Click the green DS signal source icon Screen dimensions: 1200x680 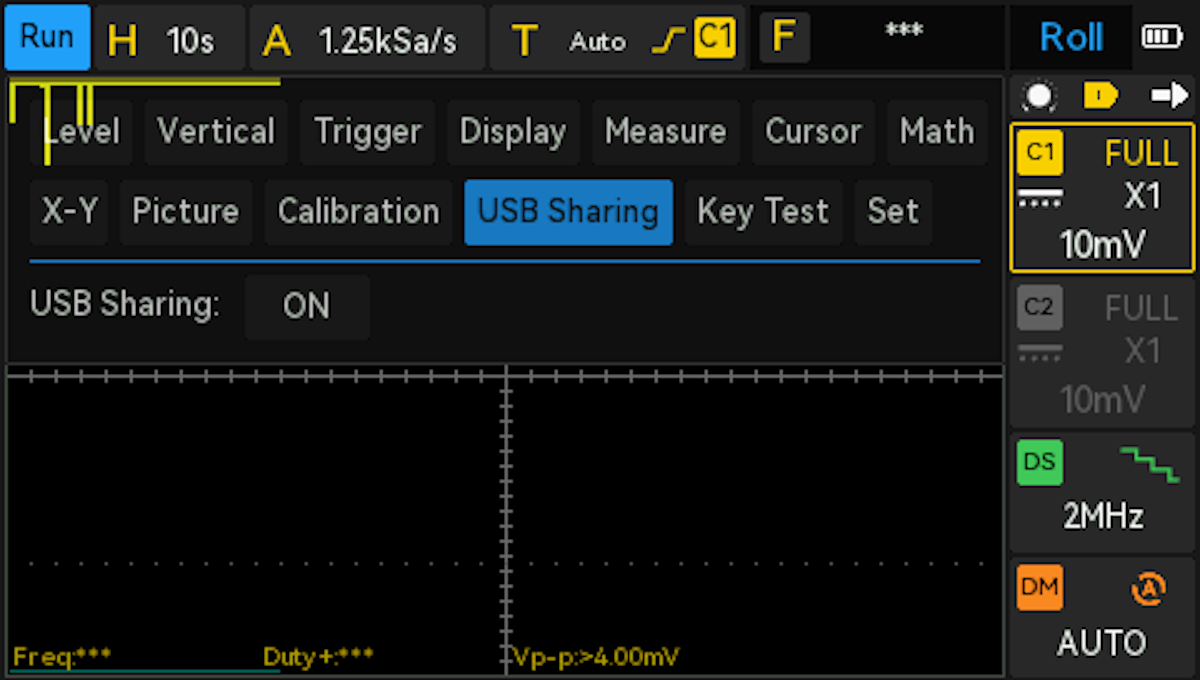(x=1040, y=461)
